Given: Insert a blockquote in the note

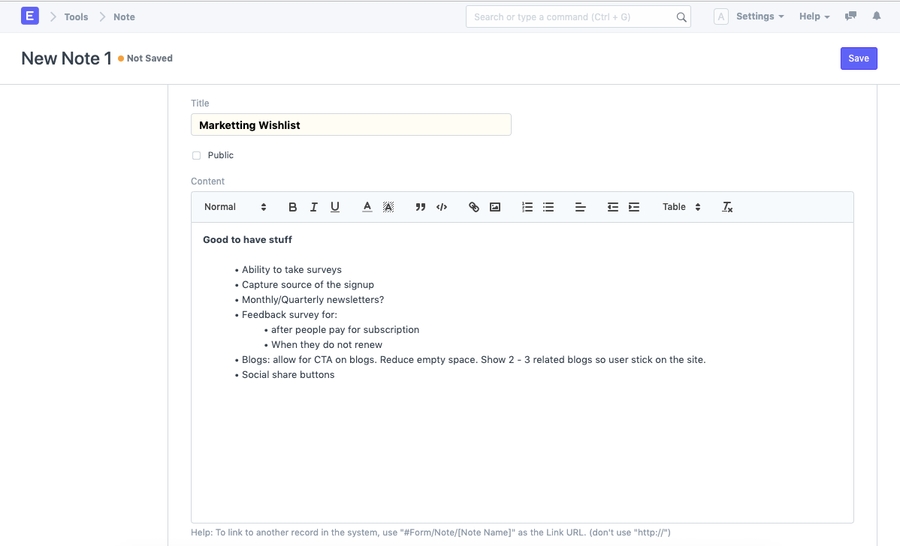Looking at the screenshot, I should click(420, 207).
